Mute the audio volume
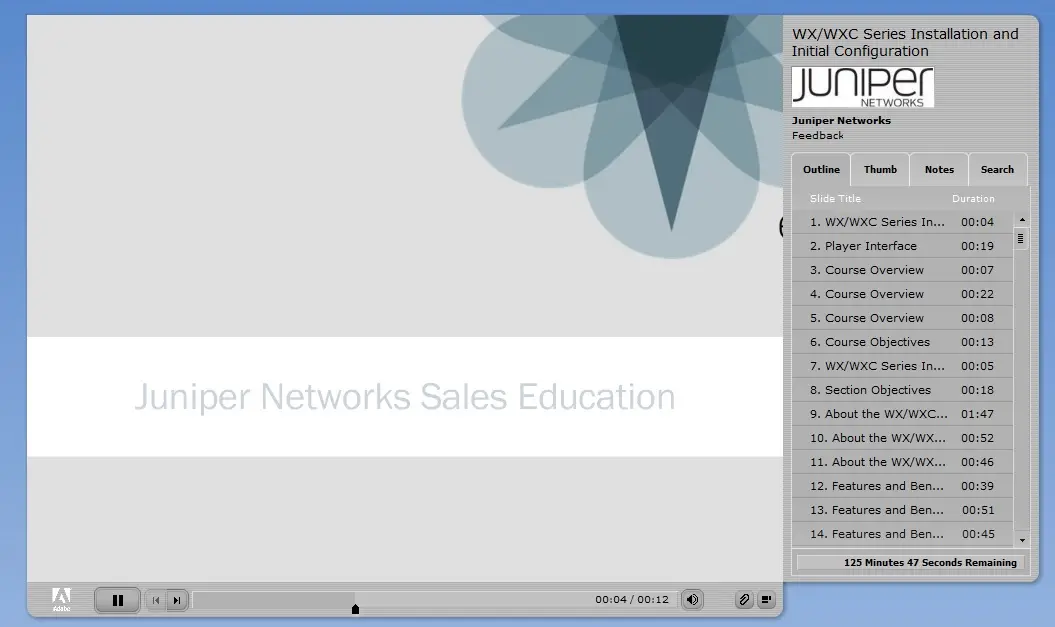The width and height of the screenshot is (1055, 627). coord(692,599)
